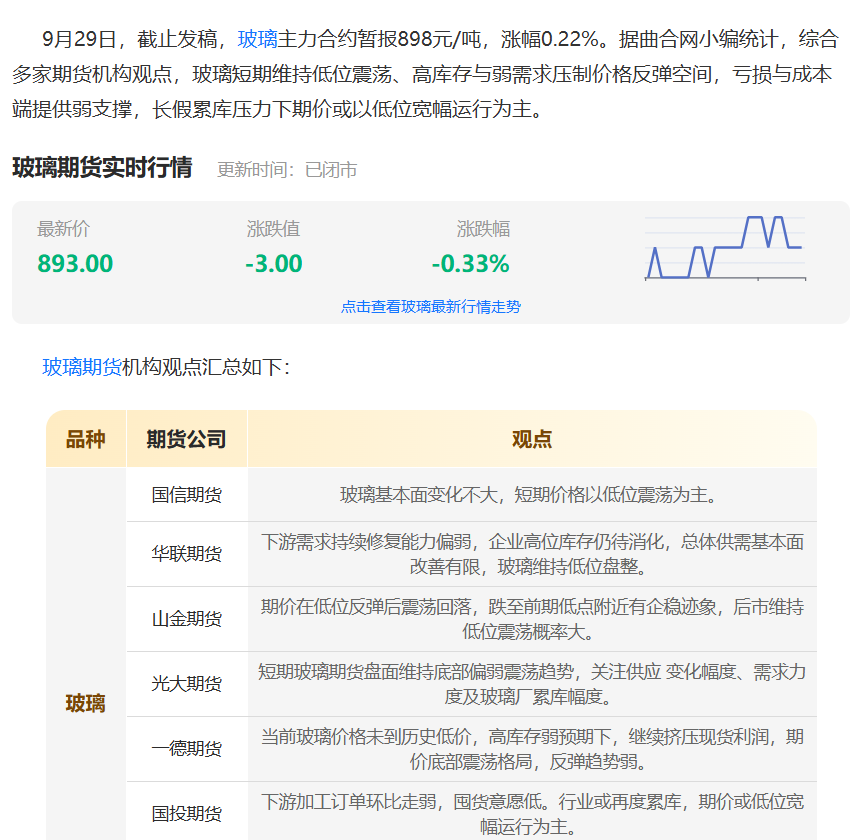Screen dimensions: 850x840
Task: Click the 玻璃期货实时行情 heading
Action: pos(102,167)
